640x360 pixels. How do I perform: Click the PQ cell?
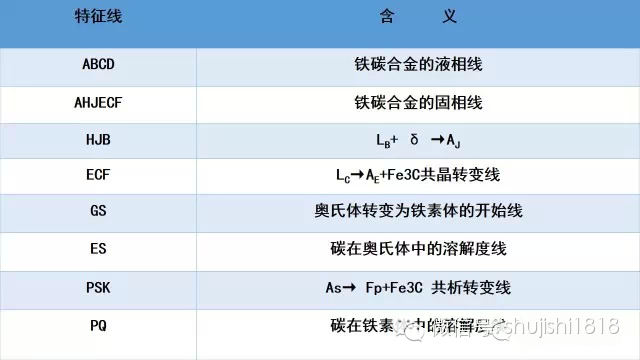coord(98,326)
